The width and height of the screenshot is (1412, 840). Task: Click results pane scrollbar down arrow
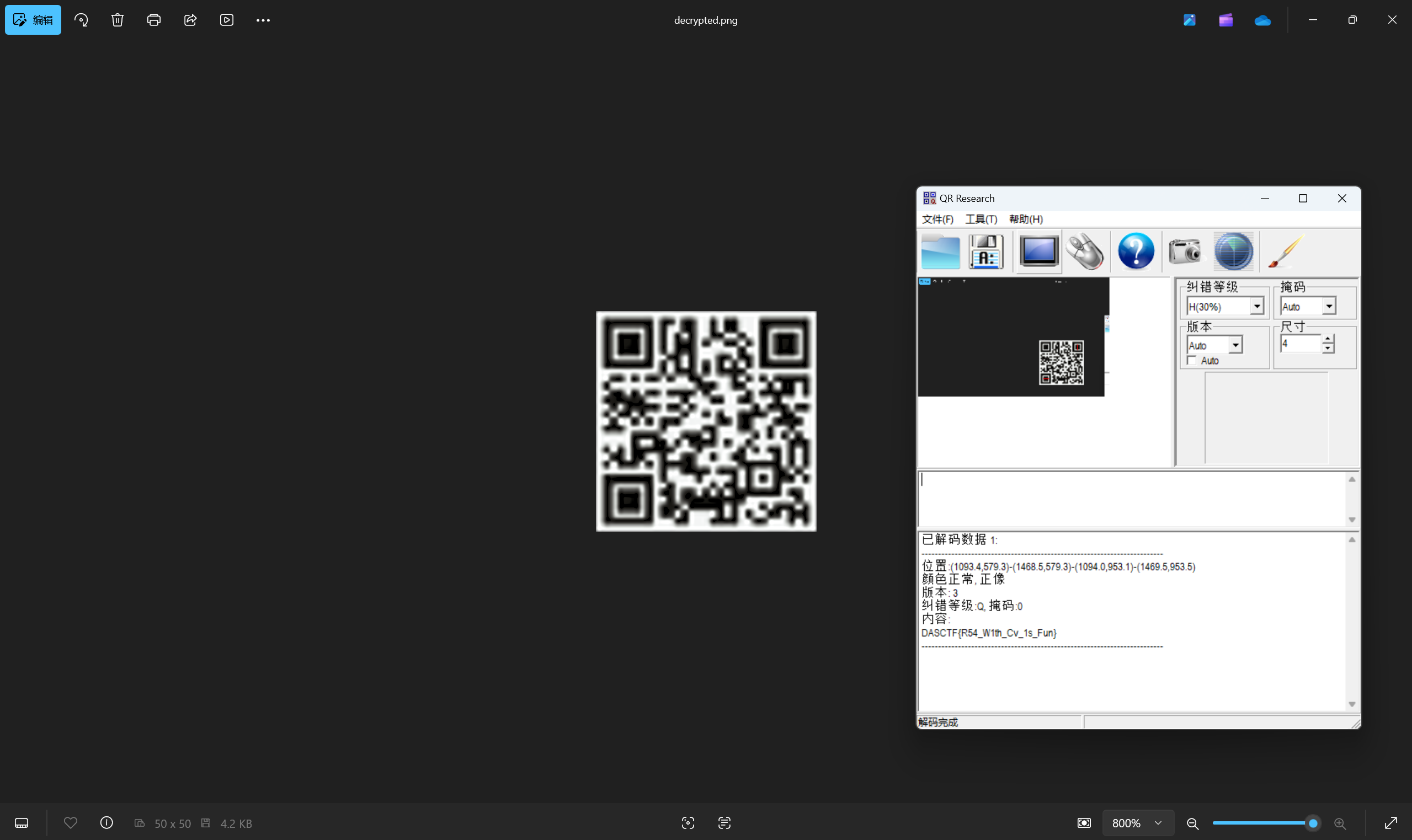pyautogui.click(x=1352, y=704)
